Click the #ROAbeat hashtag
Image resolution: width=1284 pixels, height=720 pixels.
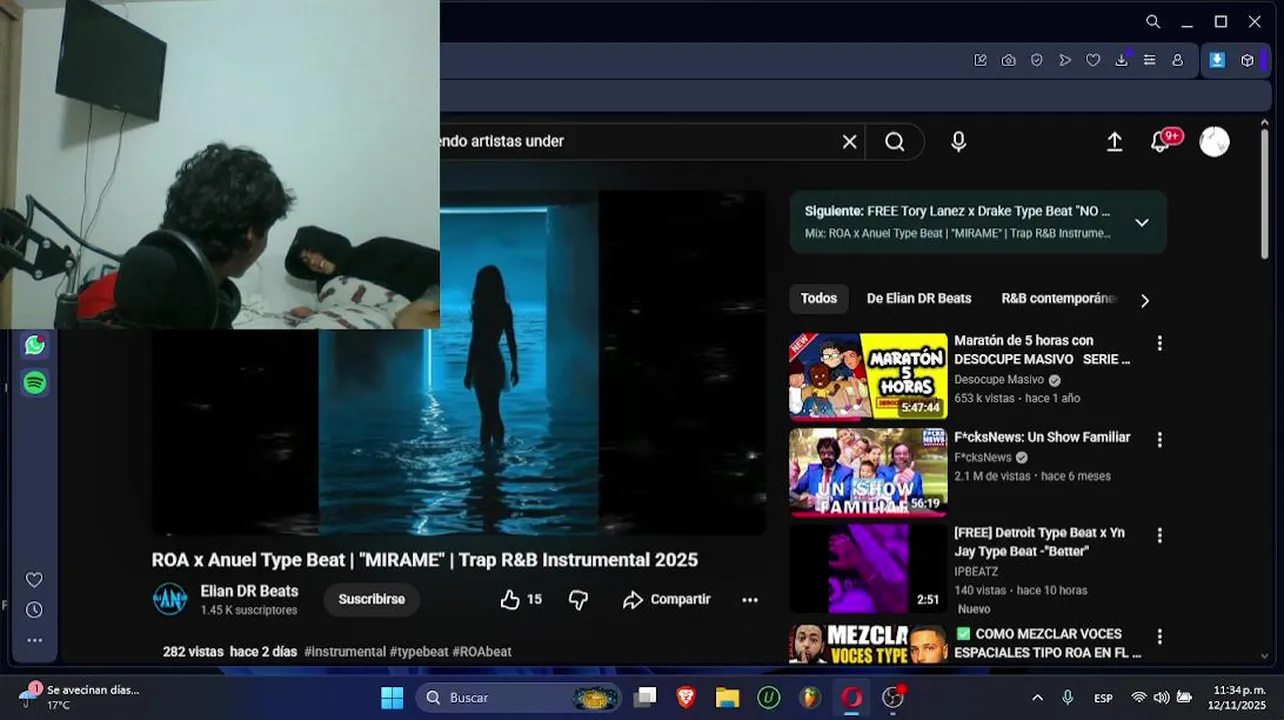tap(482, 651)
